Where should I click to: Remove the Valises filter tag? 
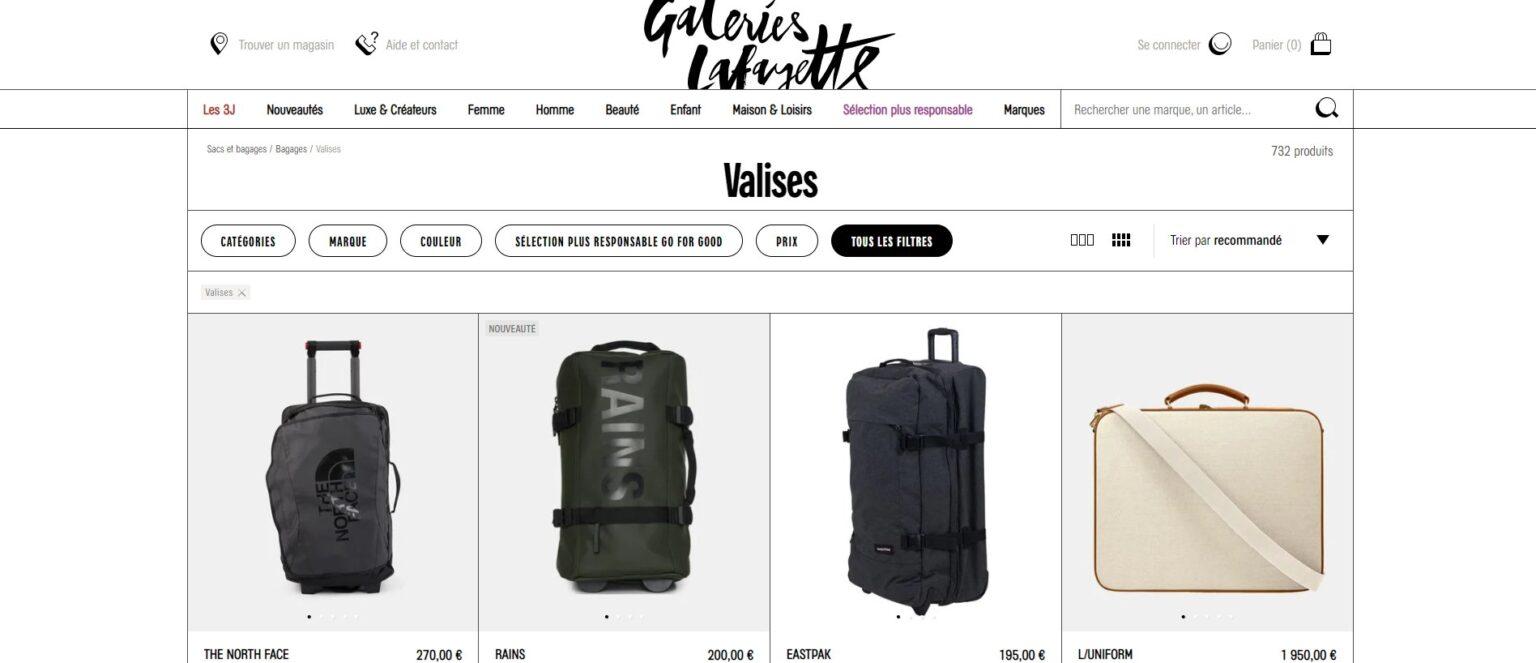(x=242, y=293)
